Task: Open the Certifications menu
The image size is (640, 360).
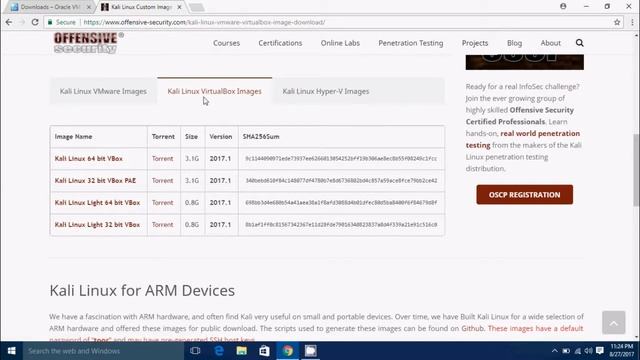Action: [280, 43]
